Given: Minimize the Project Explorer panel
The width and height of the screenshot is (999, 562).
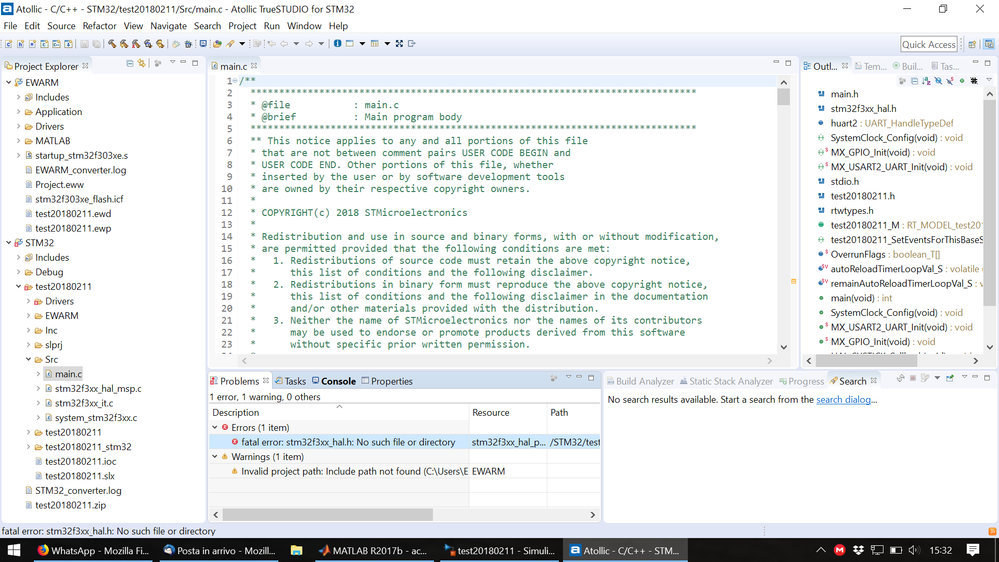Looking at the screenshot, I should (183, 63).
